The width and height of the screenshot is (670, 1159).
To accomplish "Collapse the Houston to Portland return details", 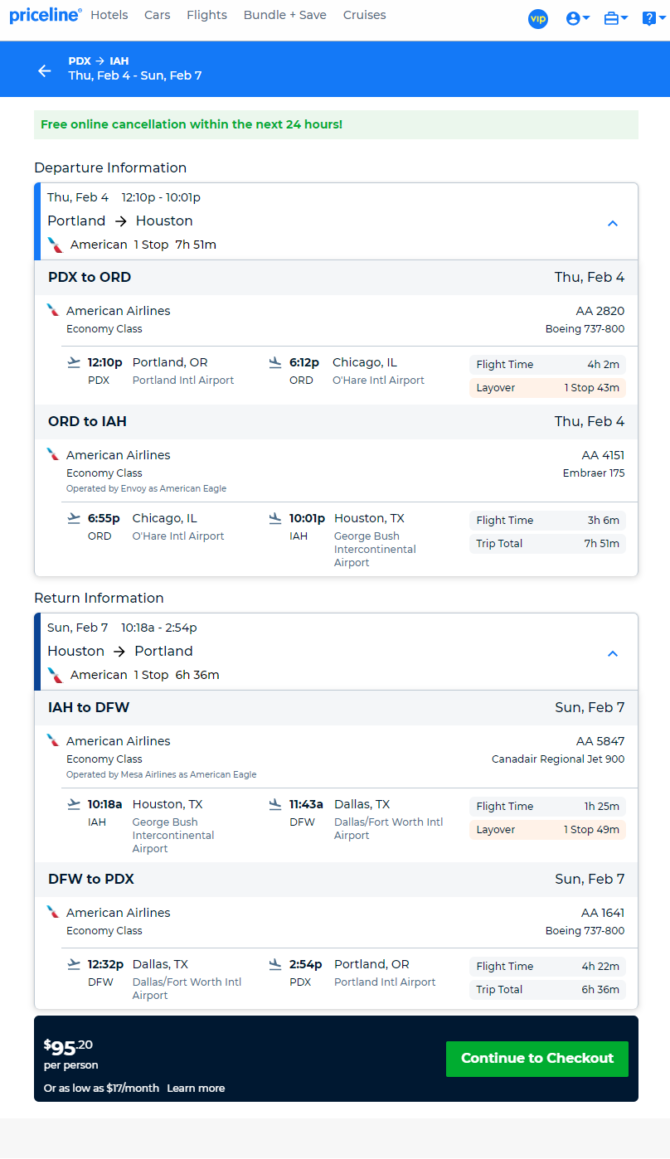I will point(612,653).
